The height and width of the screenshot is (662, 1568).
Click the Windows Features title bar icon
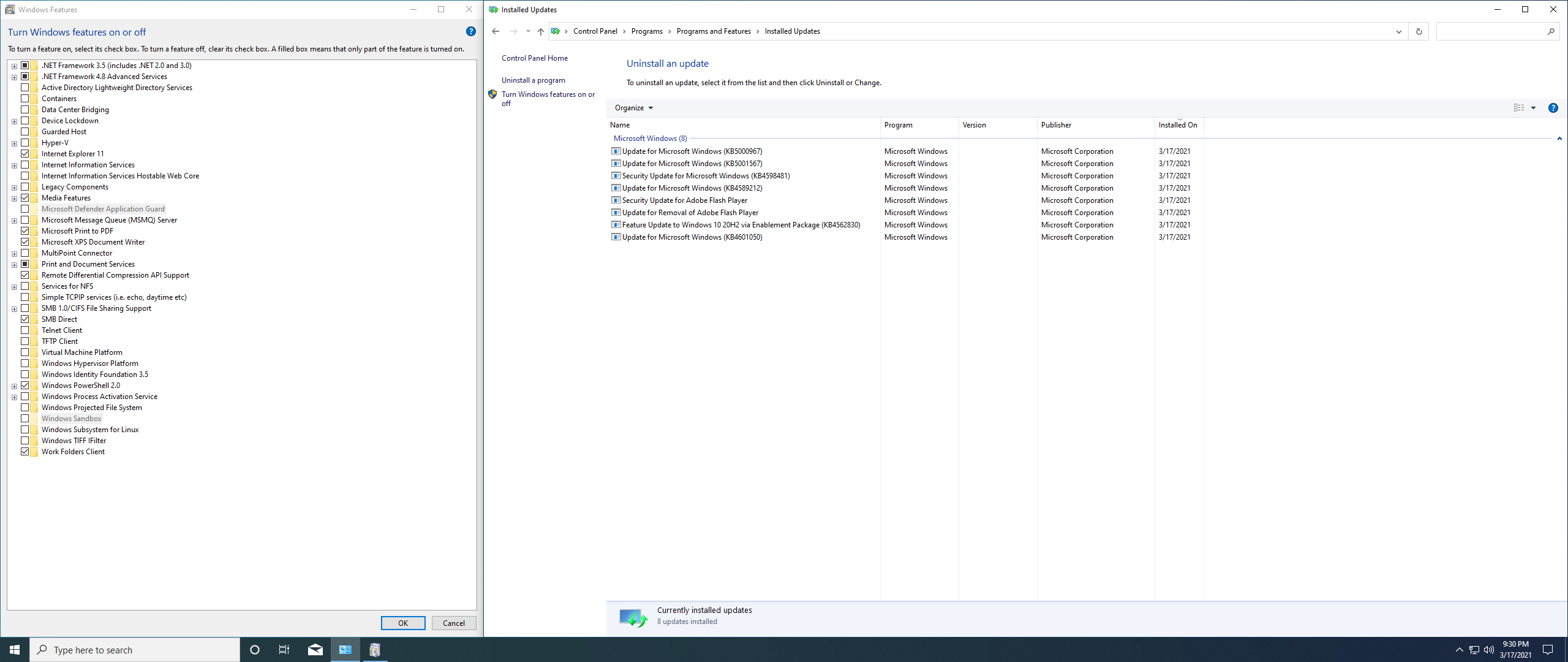(10, 9)
